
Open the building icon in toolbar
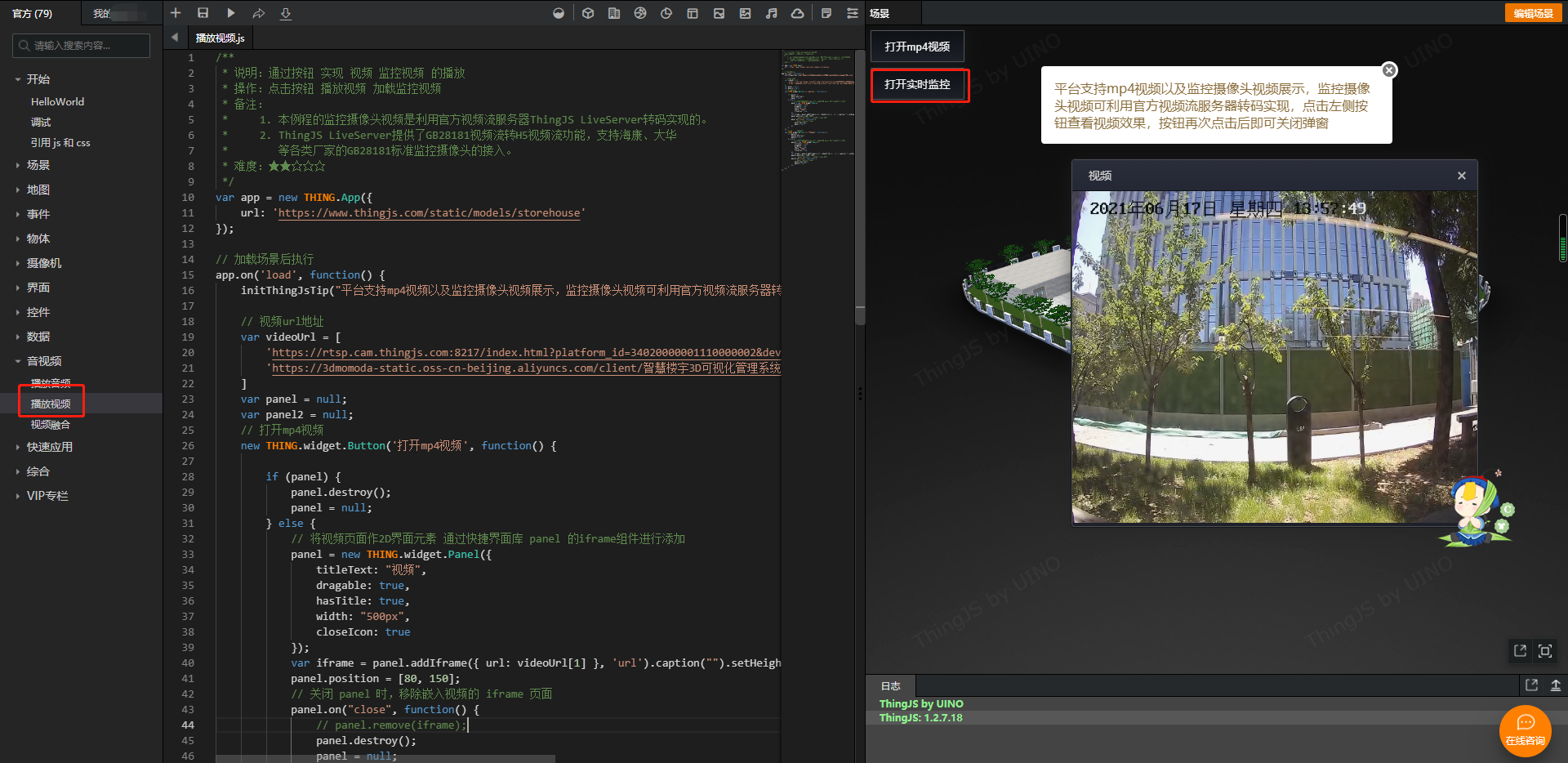(614, 13)
